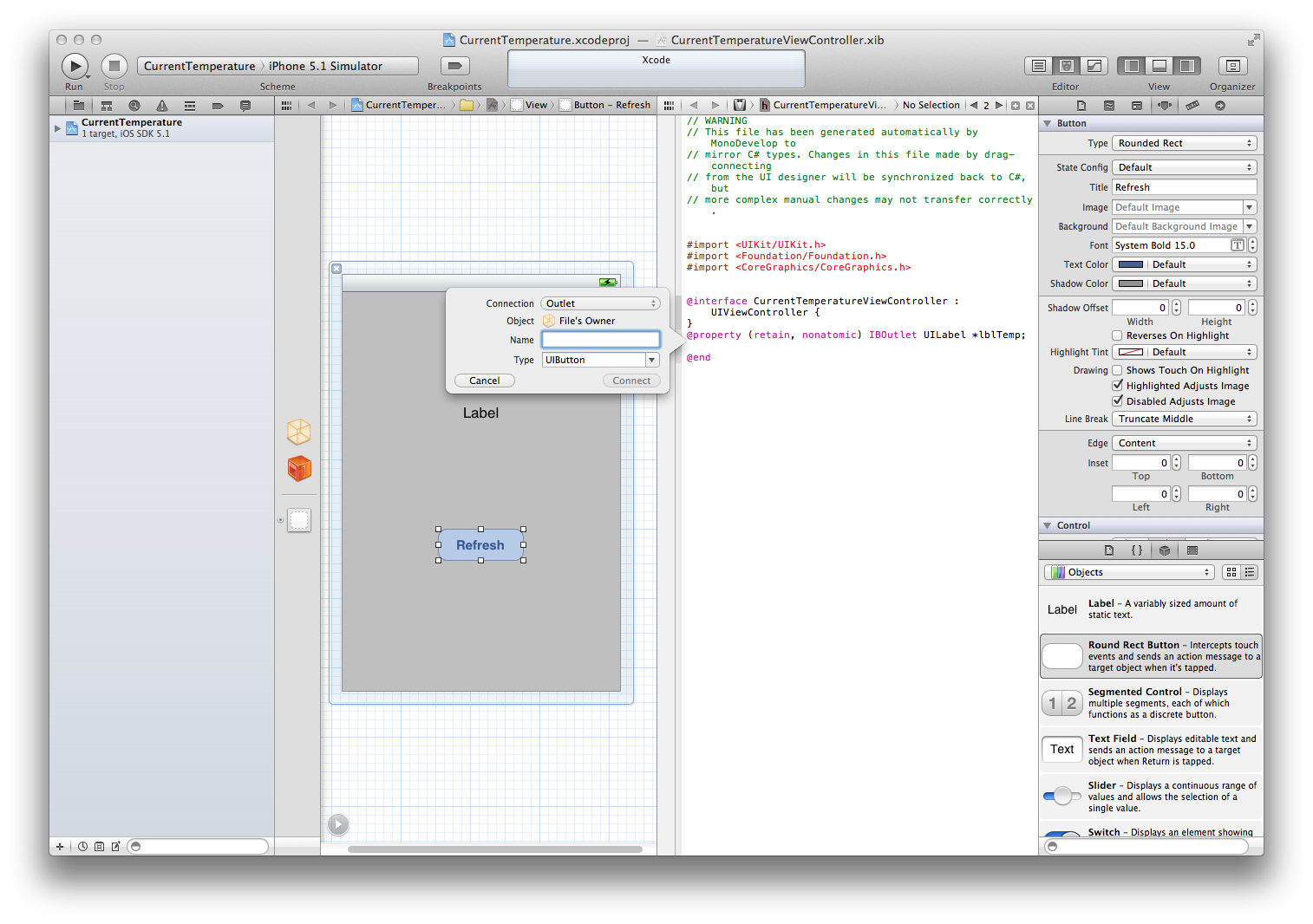Select Round Rect Button in library
This screenshot has width=1313, height=924.
pyautogui.click(x=1151, y=656)
